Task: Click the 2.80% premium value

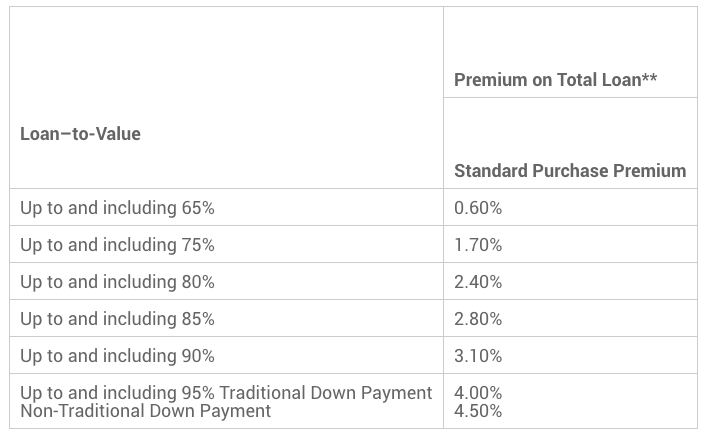Action: (x=478, y=319)
